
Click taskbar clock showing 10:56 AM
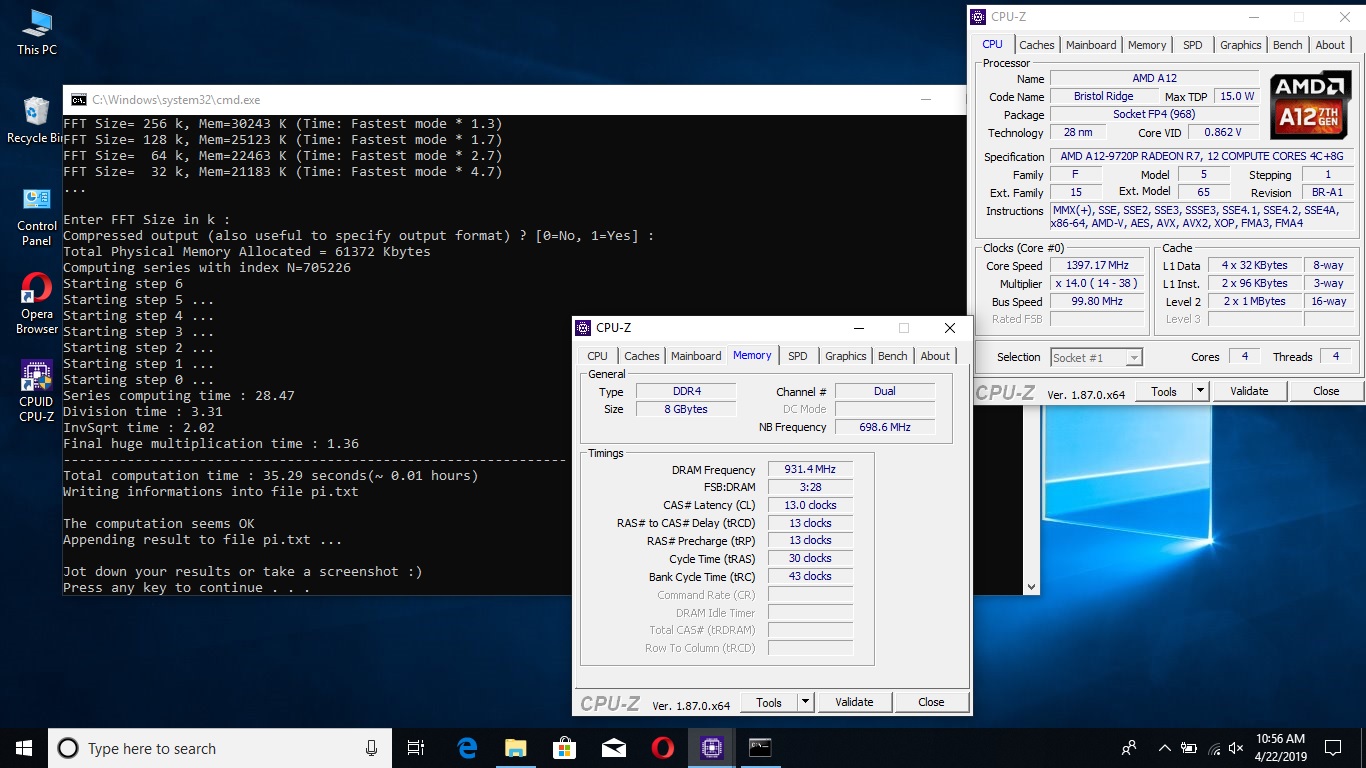click(x=1281, y=748)
